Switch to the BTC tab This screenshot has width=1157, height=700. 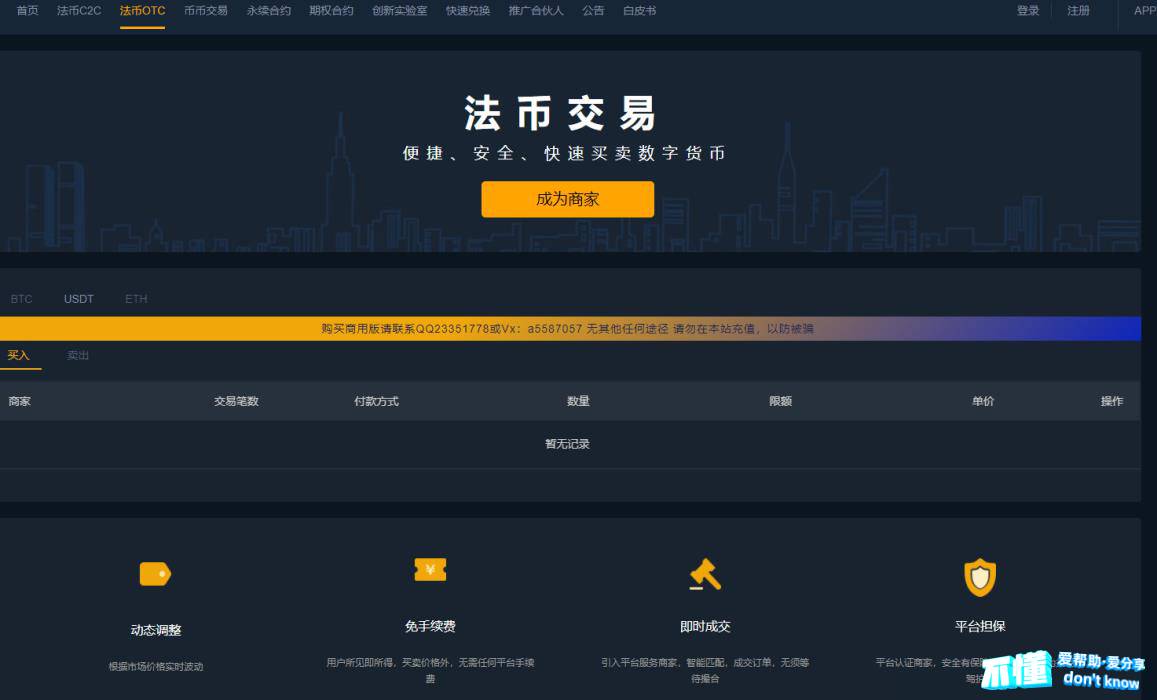point(21,299)
